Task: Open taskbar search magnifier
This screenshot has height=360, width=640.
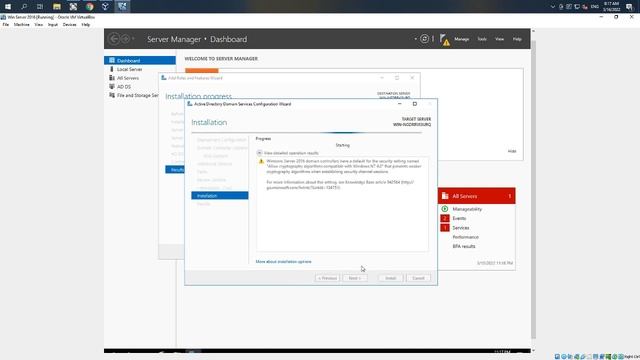Action: click(24, 7)
